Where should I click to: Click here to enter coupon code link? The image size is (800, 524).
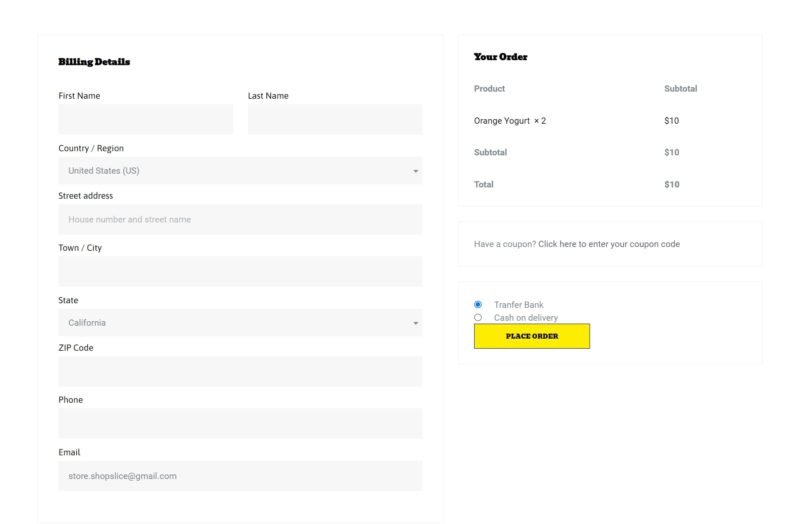click(x=608, y=244)
